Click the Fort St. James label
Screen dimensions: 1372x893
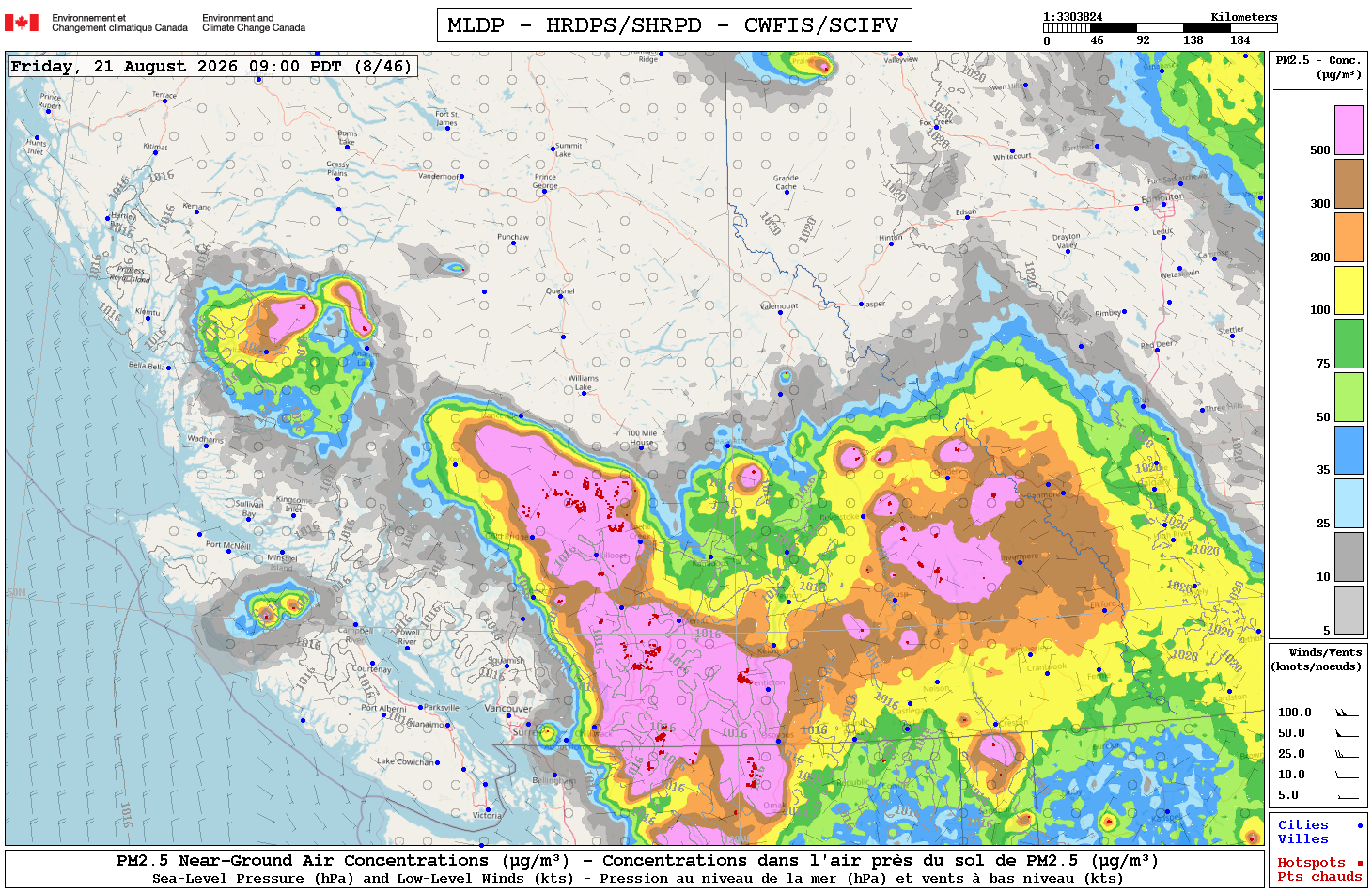point(446,118)
